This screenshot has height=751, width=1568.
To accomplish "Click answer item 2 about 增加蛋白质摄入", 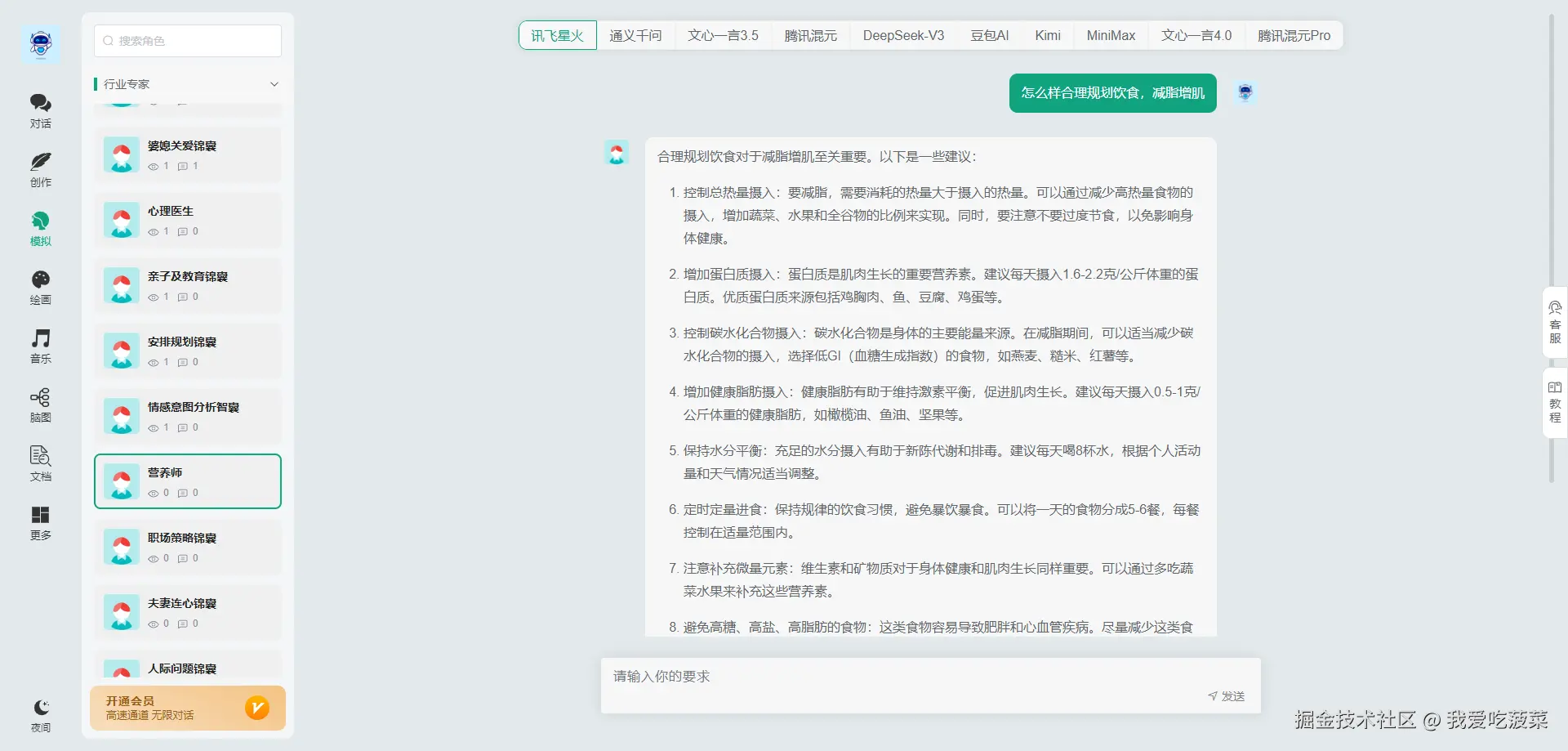I will coord(933,286).
